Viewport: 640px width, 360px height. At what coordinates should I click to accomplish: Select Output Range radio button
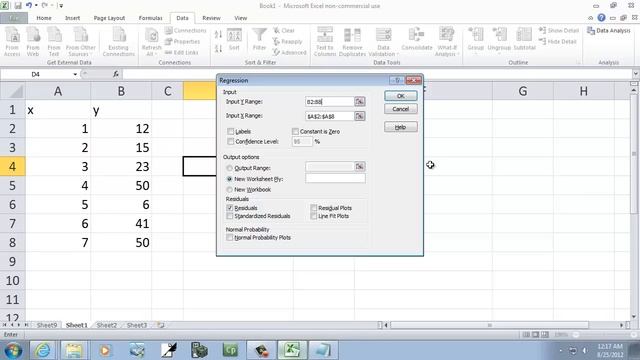(x=229, y=168)
